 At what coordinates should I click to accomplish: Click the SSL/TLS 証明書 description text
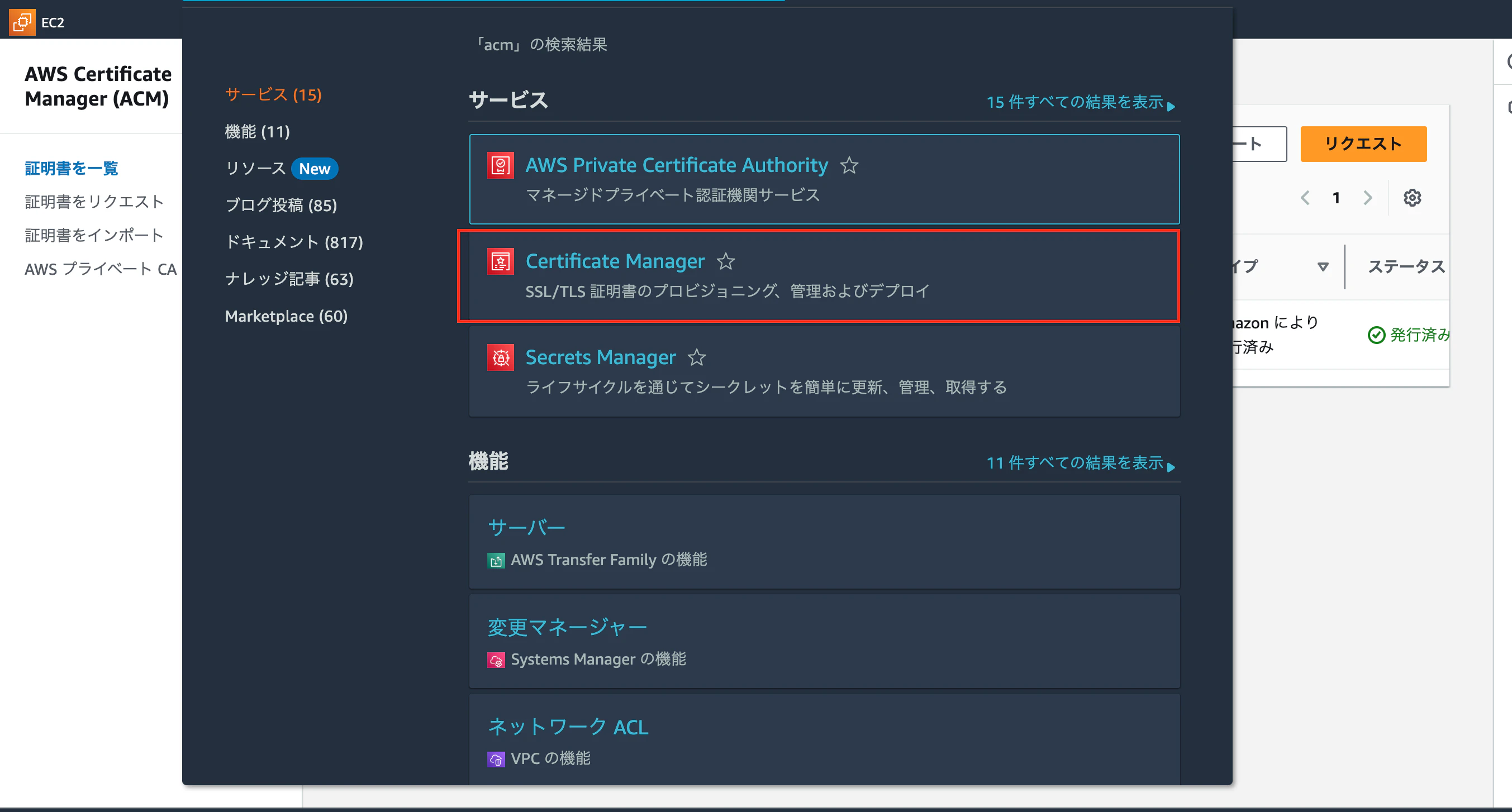728,292
